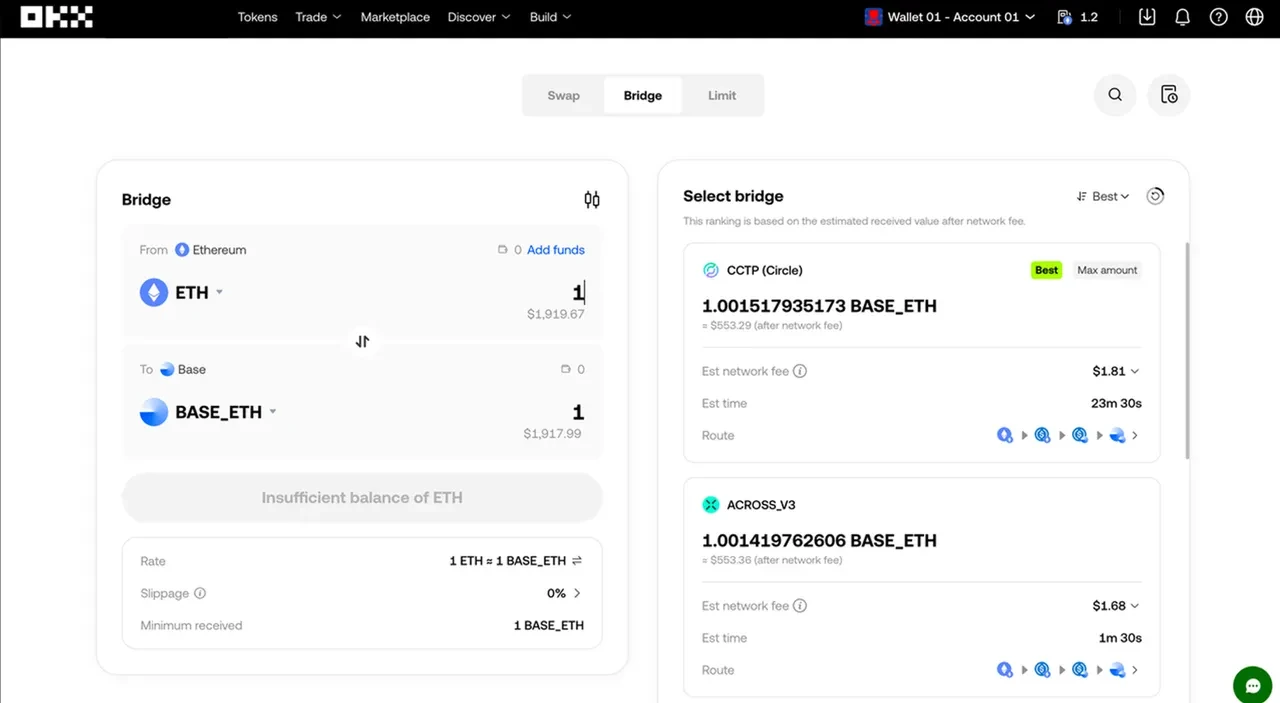The image size is (1280, 703).
Task: Click the ACROSS_V3 logo
Action: coord(711,505)
